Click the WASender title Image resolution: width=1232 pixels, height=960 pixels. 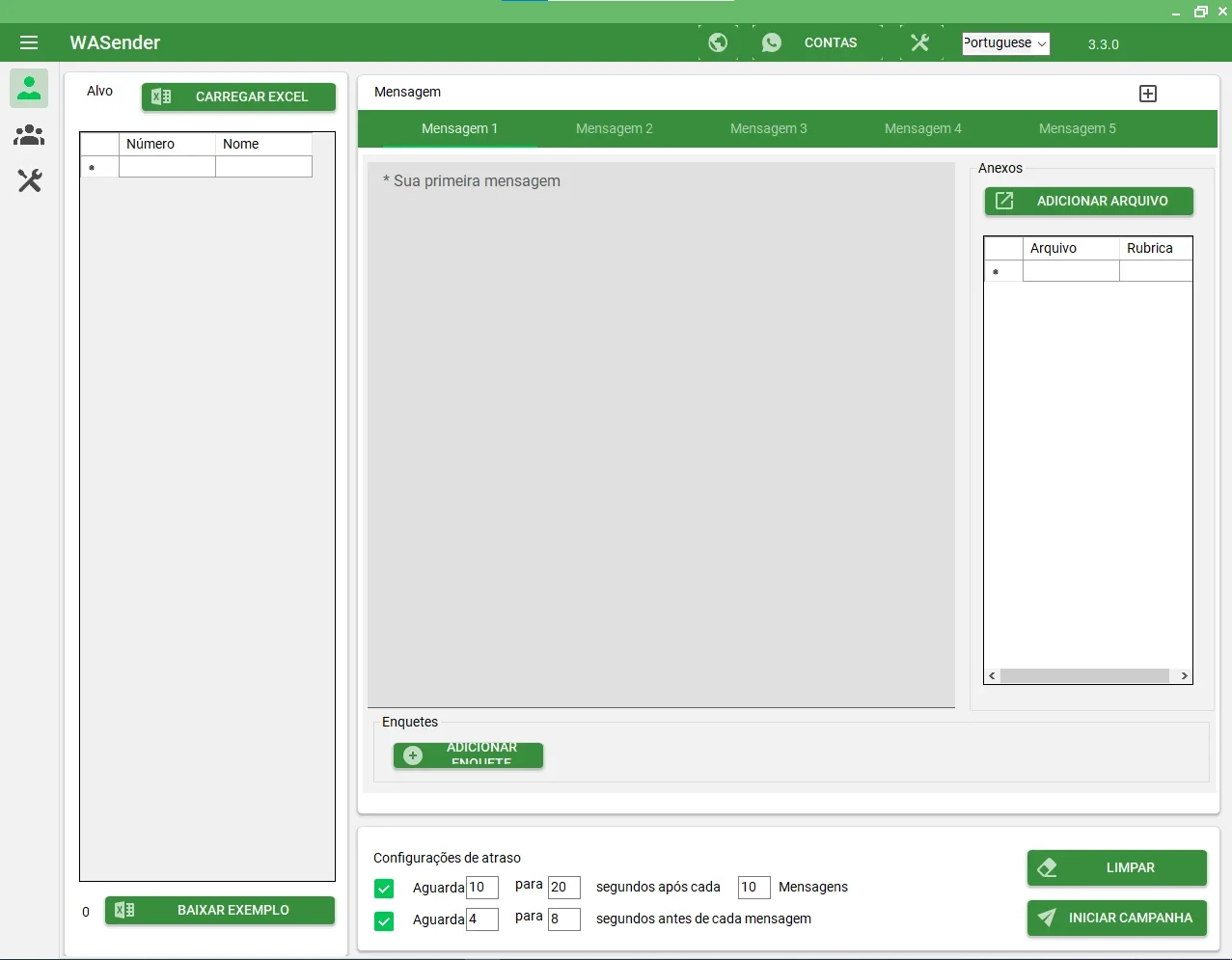coord(115,42)
